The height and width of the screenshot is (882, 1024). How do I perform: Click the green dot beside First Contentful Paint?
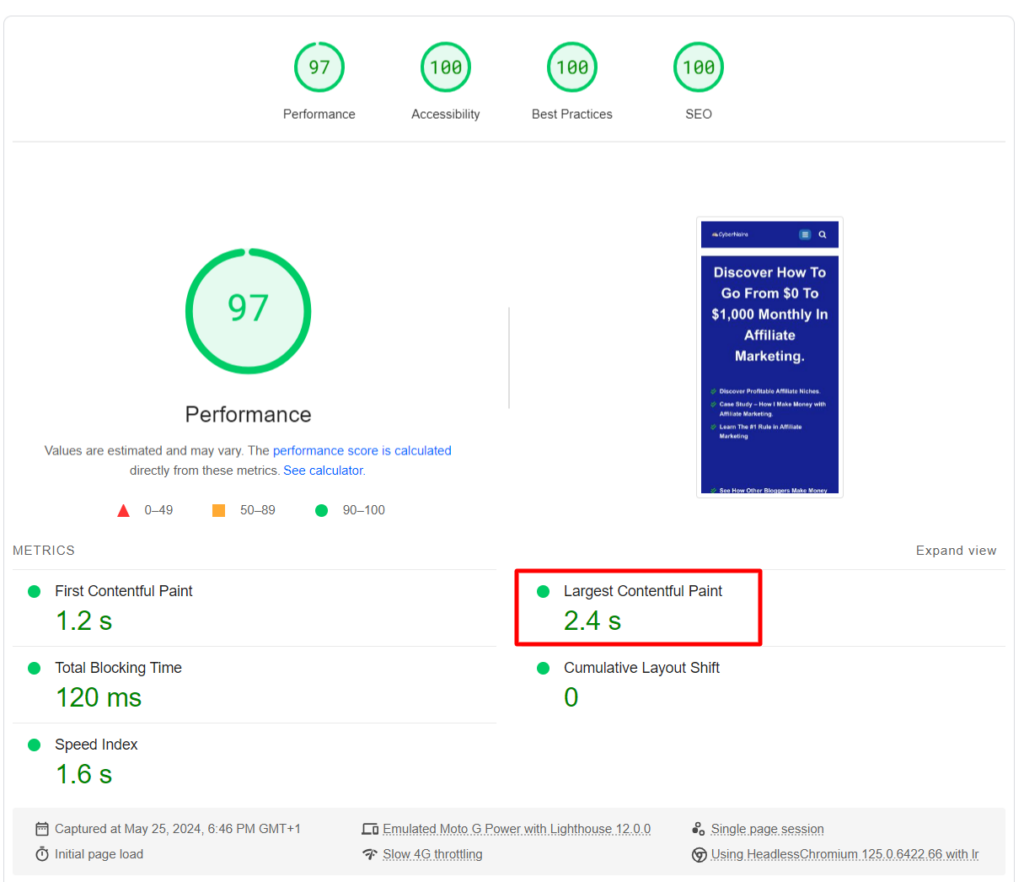tap(34, 591)
